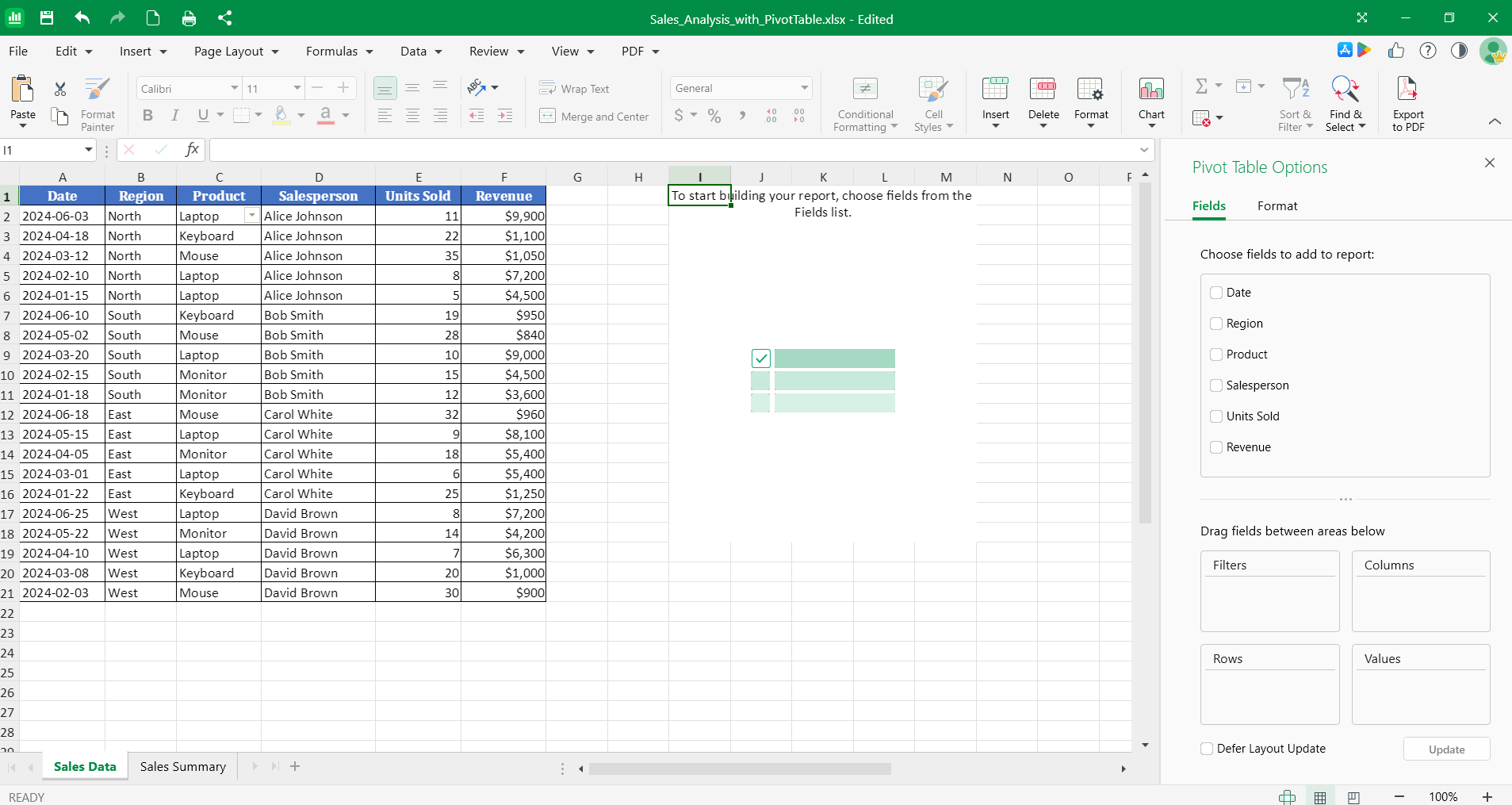Image resolution: width=1512 pixels, height=805 pixels.
Task: Open Conditional Formatting
Action: point(865,104)
